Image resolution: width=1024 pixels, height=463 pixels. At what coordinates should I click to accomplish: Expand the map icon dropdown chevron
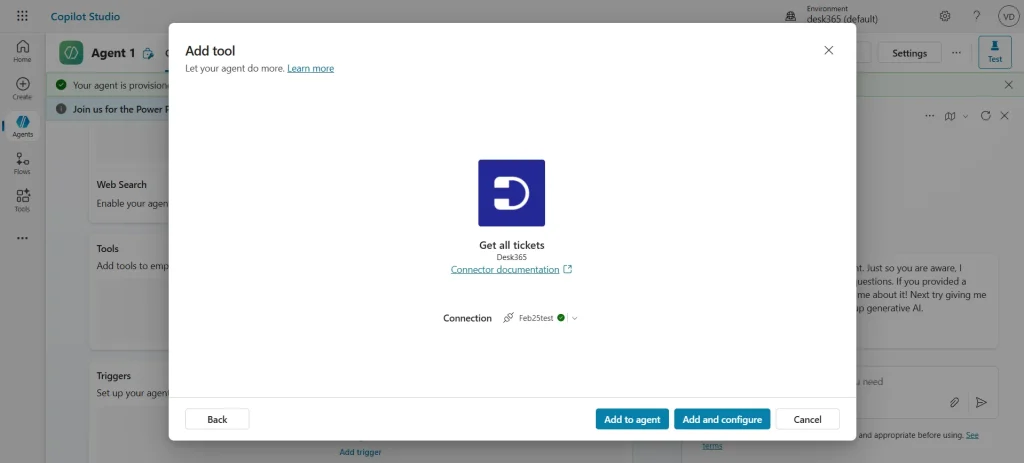(965, 116)
